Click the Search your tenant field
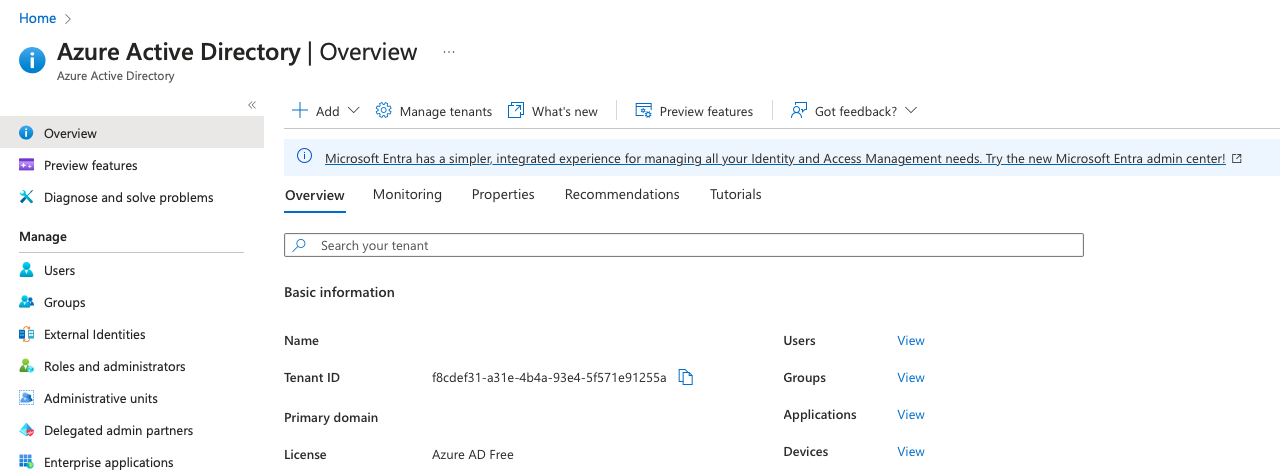This screenshot has height=473, width=1280. pyautogui.click(x=684, y=245)
